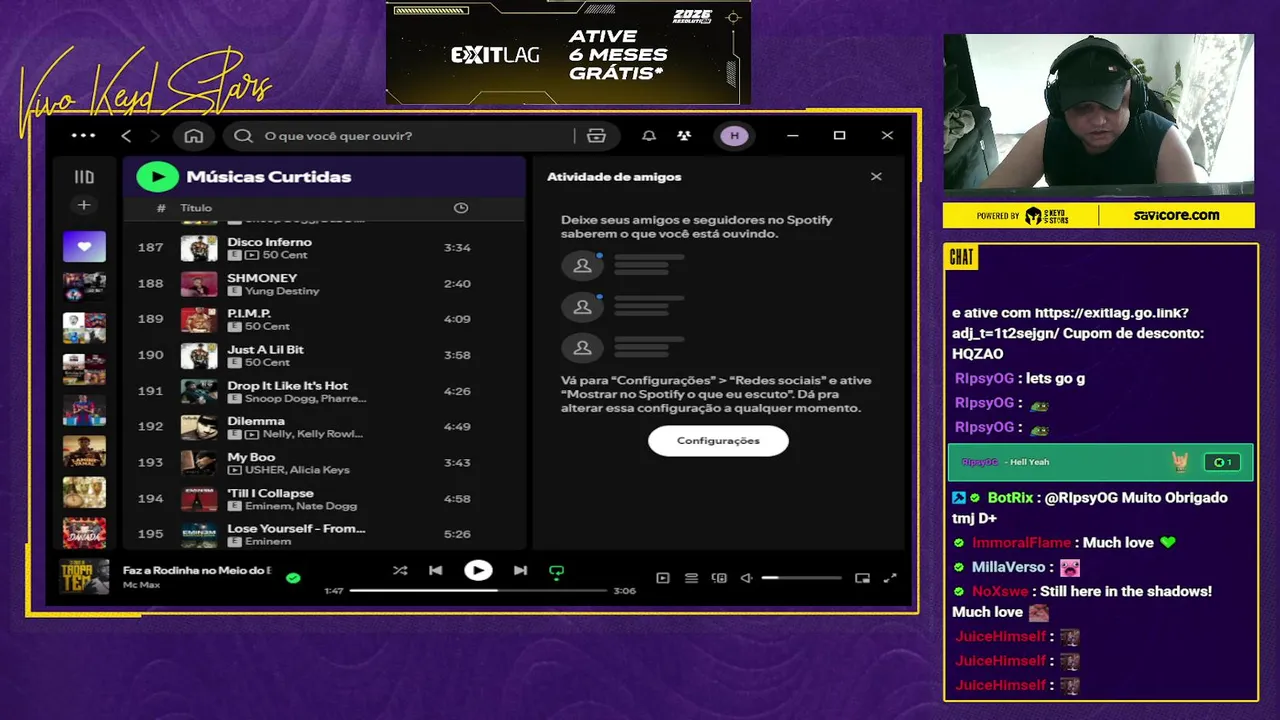The width and height of the screenshot is (1280, 720).
Task: Click the ExitLag banner ad
Action: point(568,53)
